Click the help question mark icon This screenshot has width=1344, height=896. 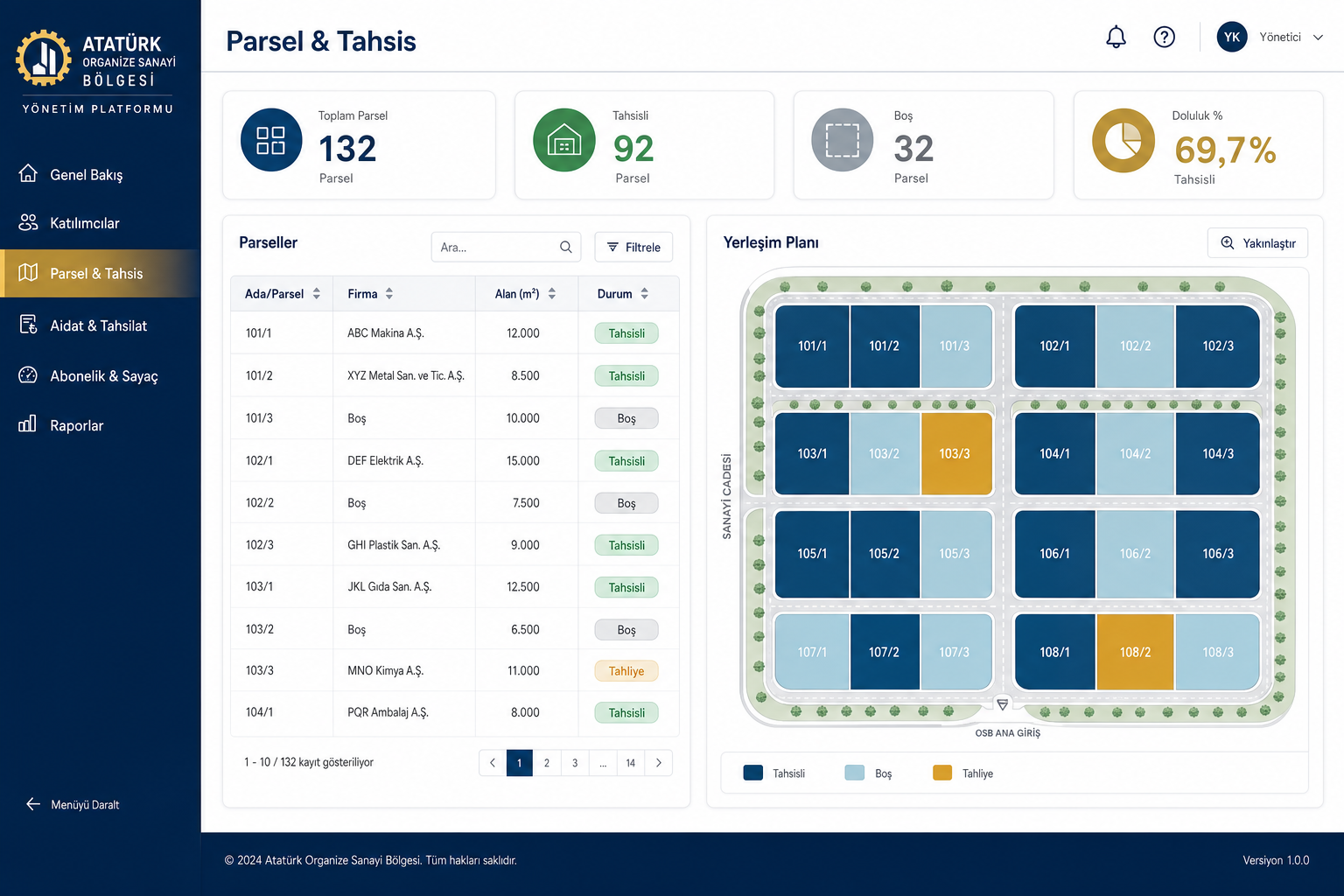coord(1164,37)
